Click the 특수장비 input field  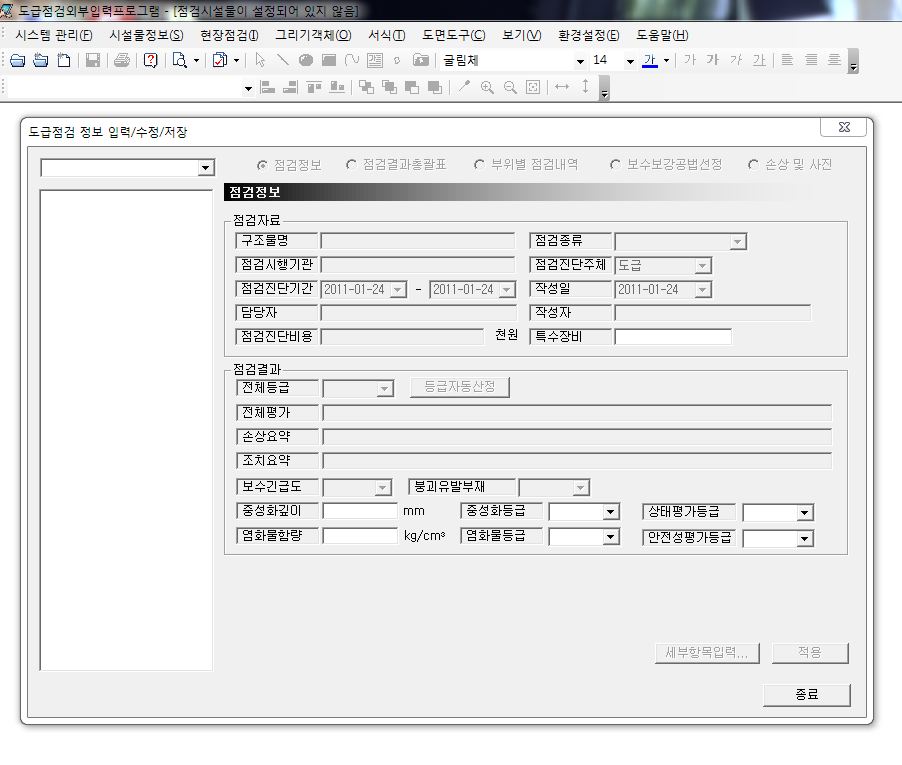(x=672, y=337)
